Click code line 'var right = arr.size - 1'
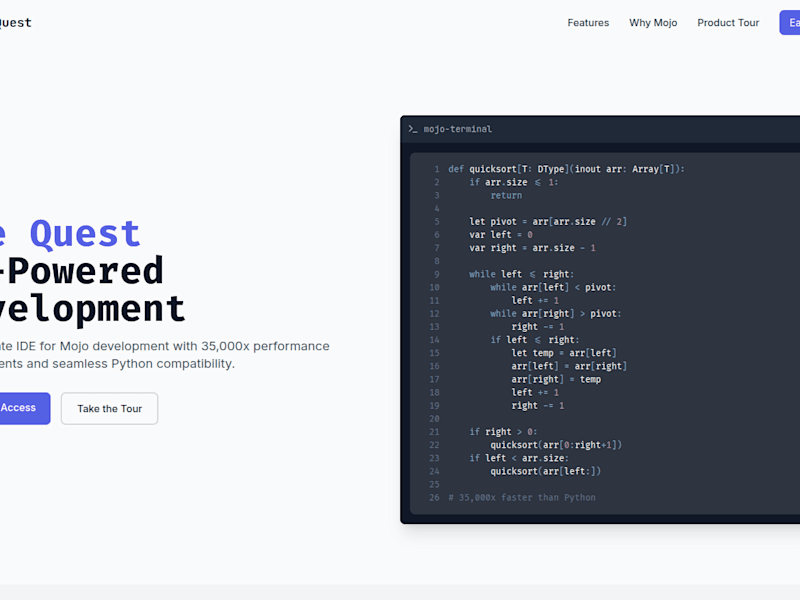Image resolution: width=800 pixels, height=600 pixels. [x=533, y=248]
